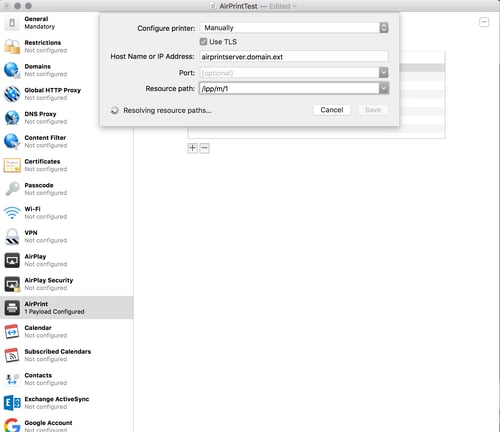The image size is (500, 432).
Task: Click the Cancel button
Action: coord(332,110)
